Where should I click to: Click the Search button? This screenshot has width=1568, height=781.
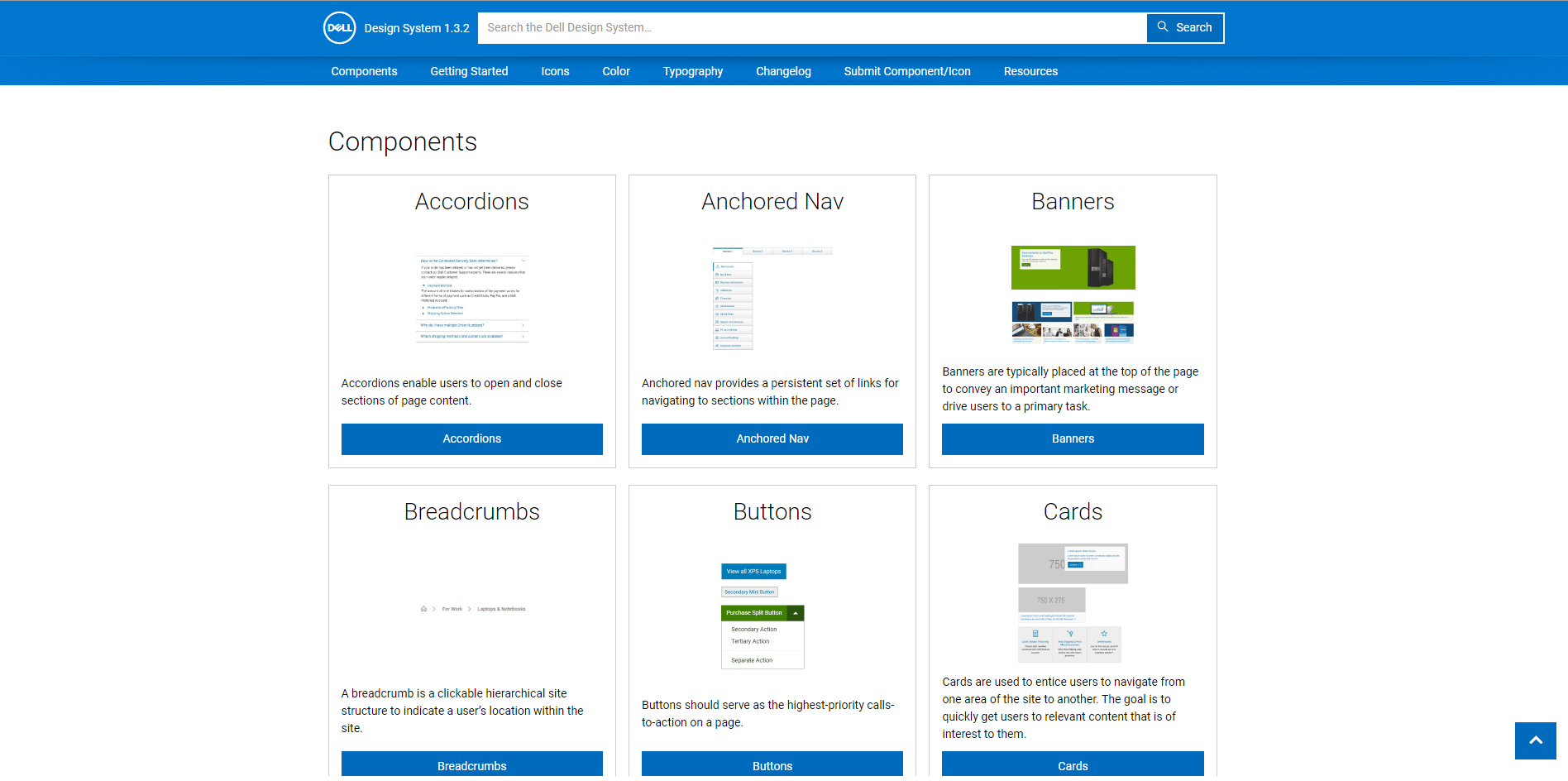pos(1184,27)
